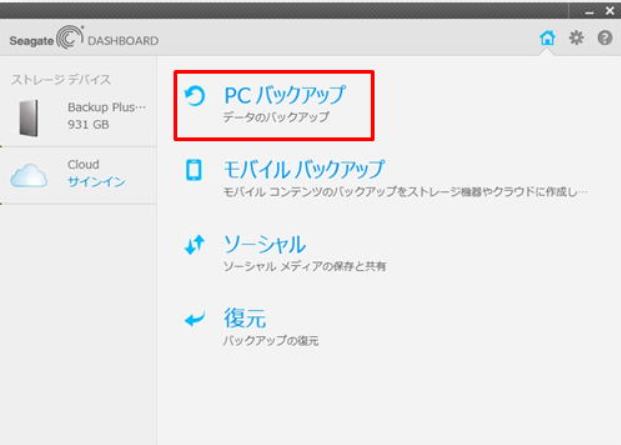This screenshot has height=445, width=621.
Task: Click the 931 GB capacity text
Action: [88, 125]
